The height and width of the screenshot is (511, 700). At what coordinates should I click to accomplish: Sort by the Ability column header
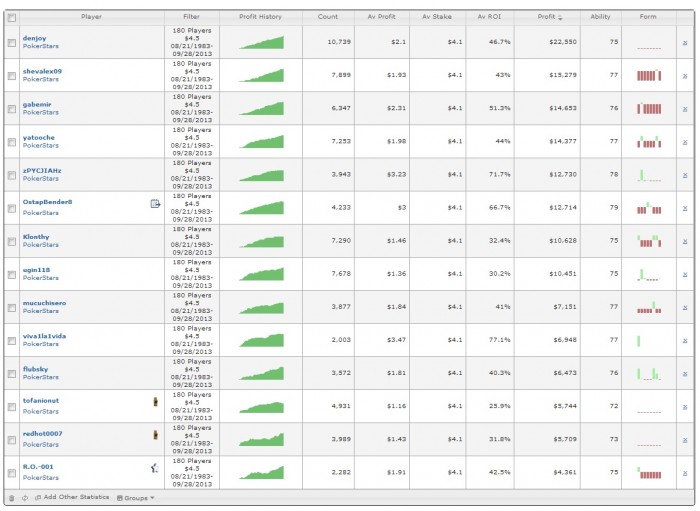(x=600, y=17)
